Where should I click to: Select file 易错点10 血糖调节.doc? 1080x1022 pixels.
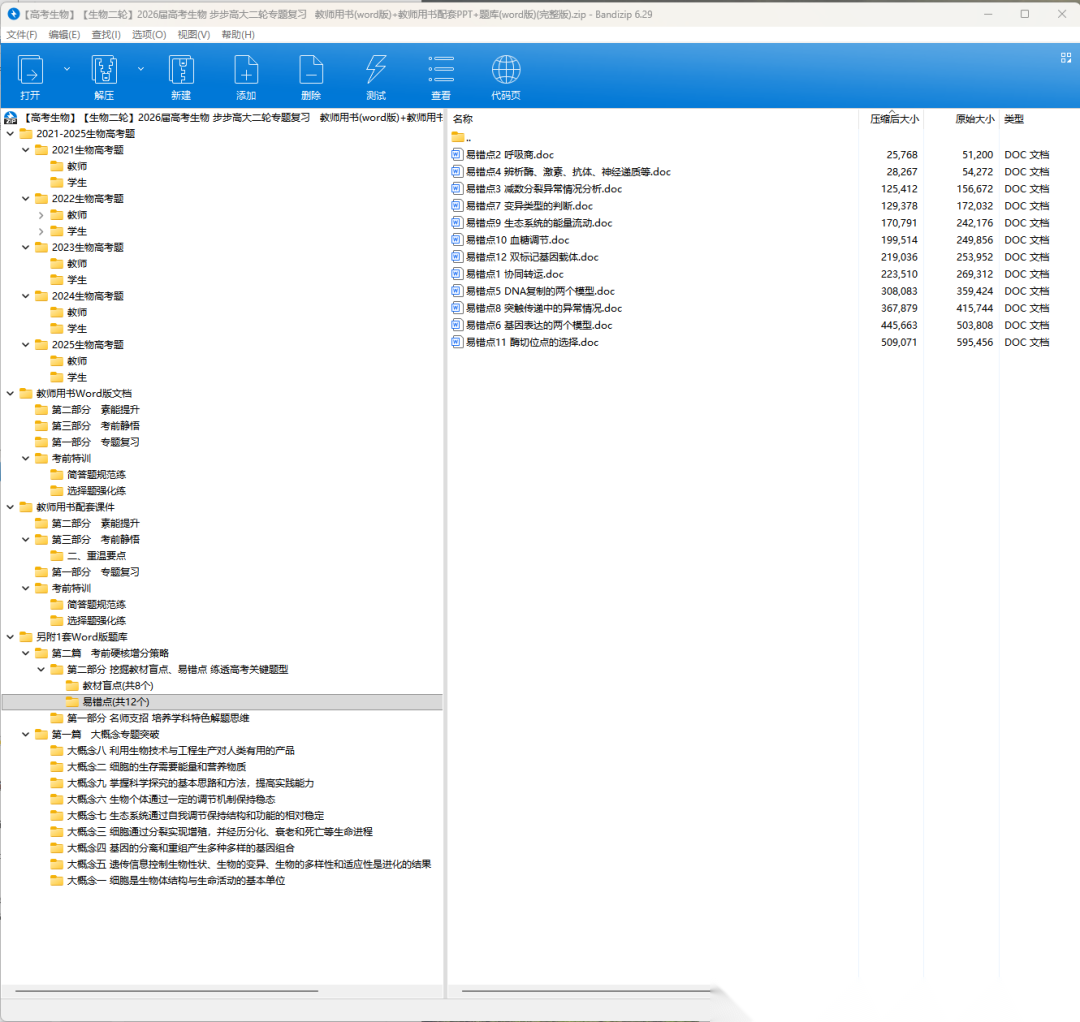[x=517, y=240]
